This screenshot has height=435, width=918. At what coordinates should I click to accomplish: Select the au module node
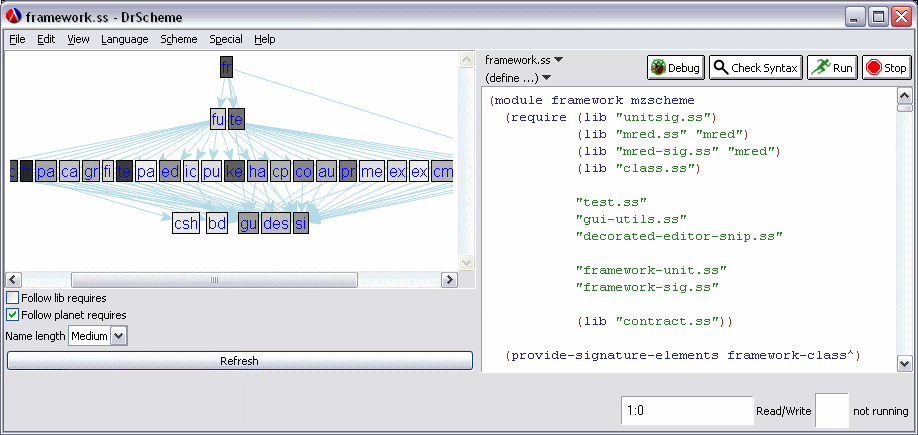pyautogui.click(x=326, y=172)
